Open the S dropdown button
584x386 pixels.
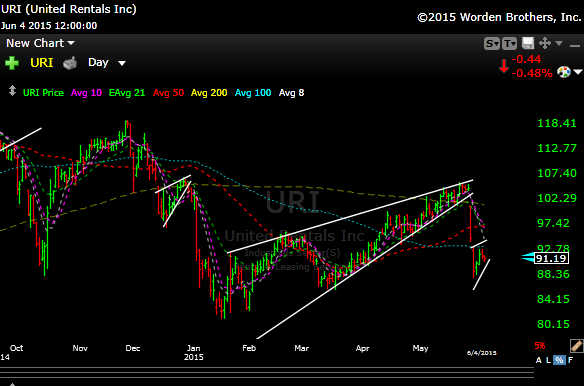coord(492,44)
